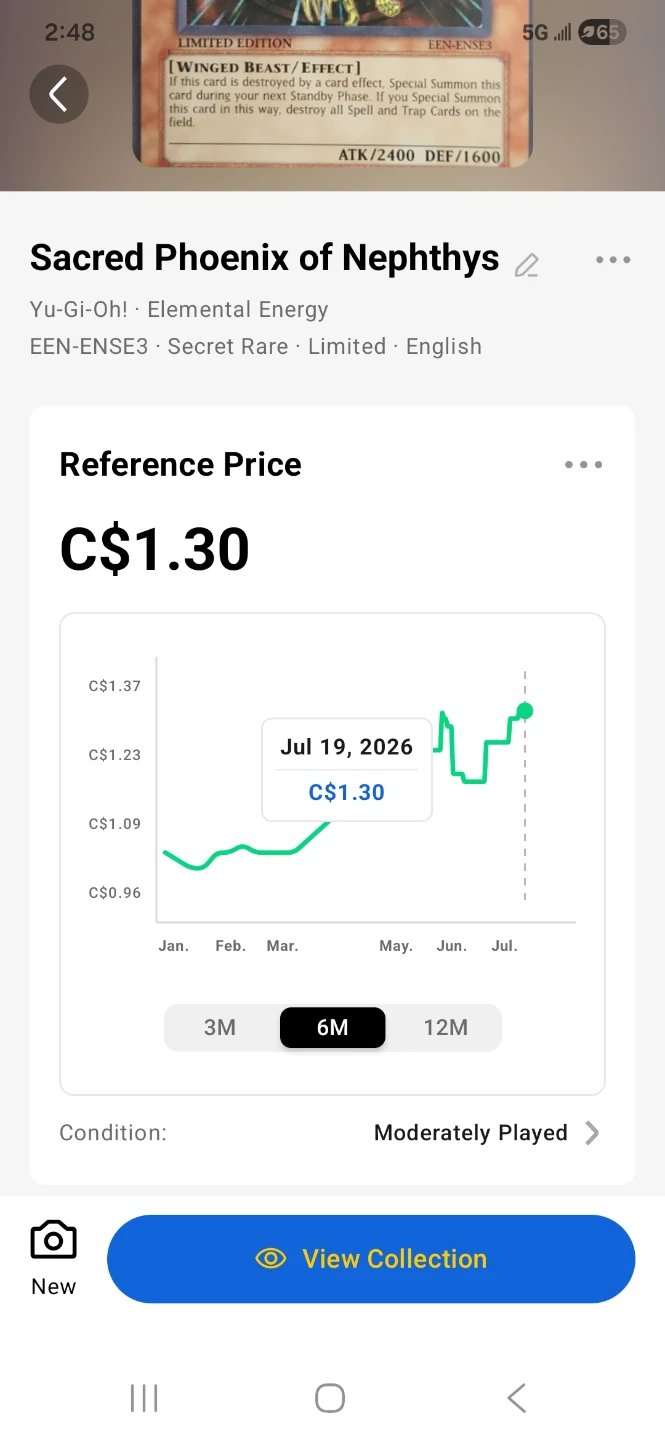Image resolution: width=665 pixels, height=1440 pixels.
Task: Tap Jul 19, 2026 price tooltip
Action: tap(347, 769)
